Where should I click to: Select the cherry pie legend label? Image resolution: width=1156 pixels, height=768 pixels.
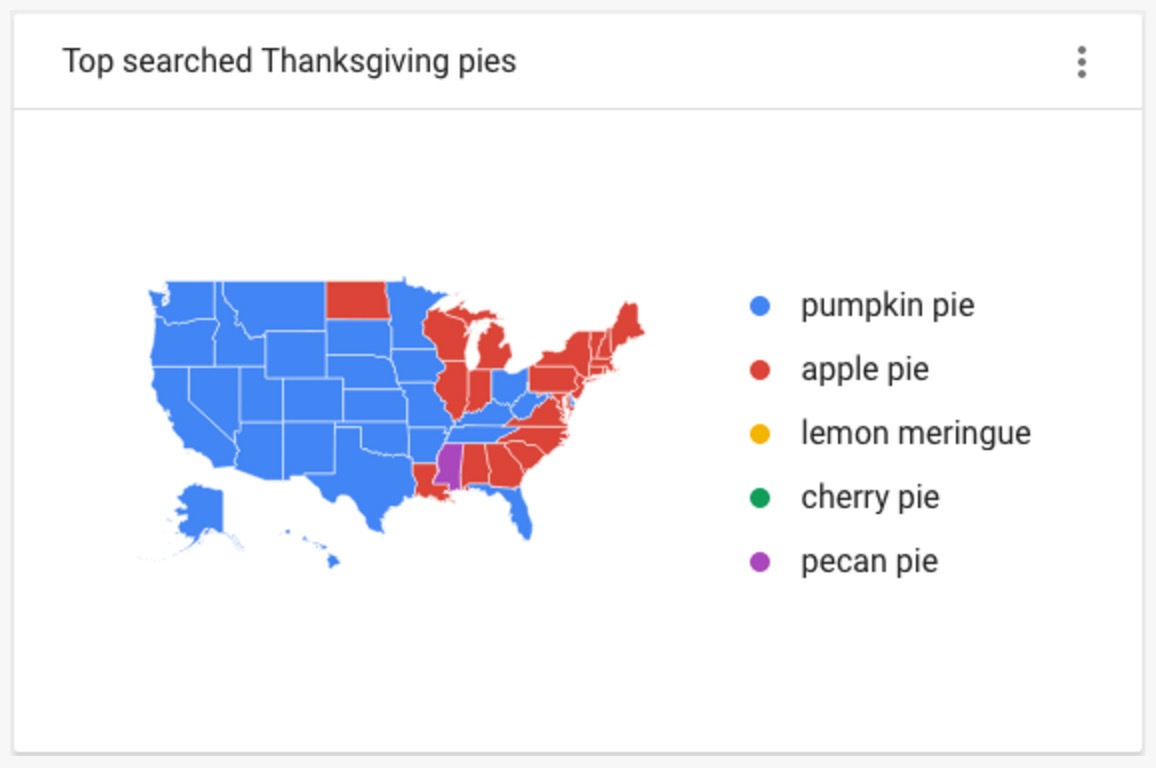(870, 498)
